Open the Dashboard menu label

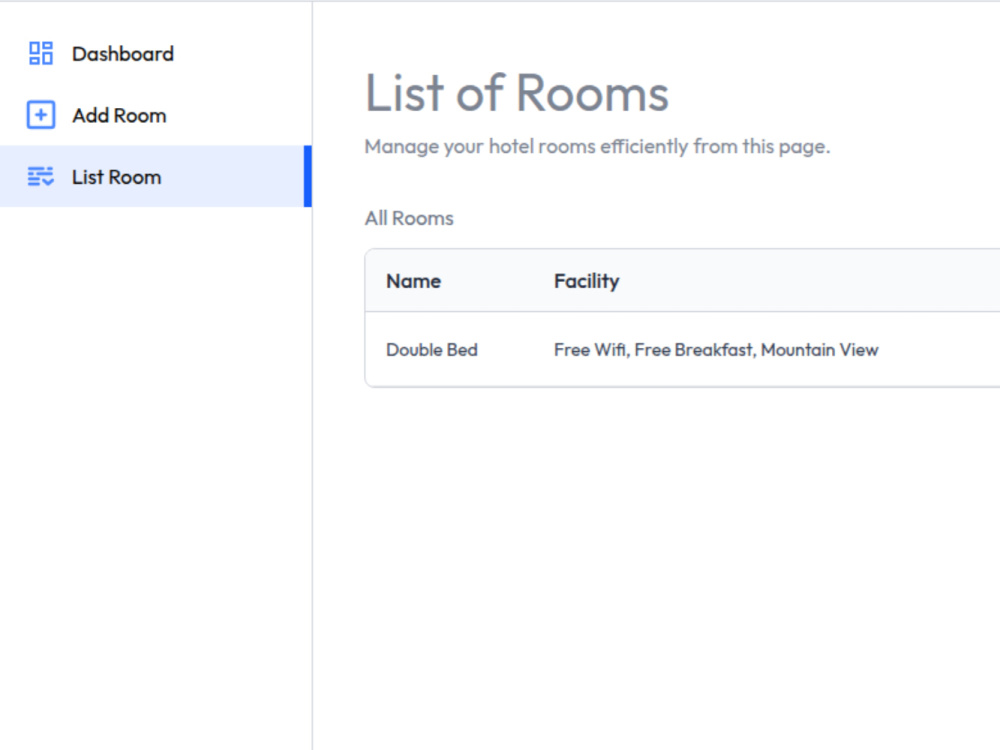[123, 54]
